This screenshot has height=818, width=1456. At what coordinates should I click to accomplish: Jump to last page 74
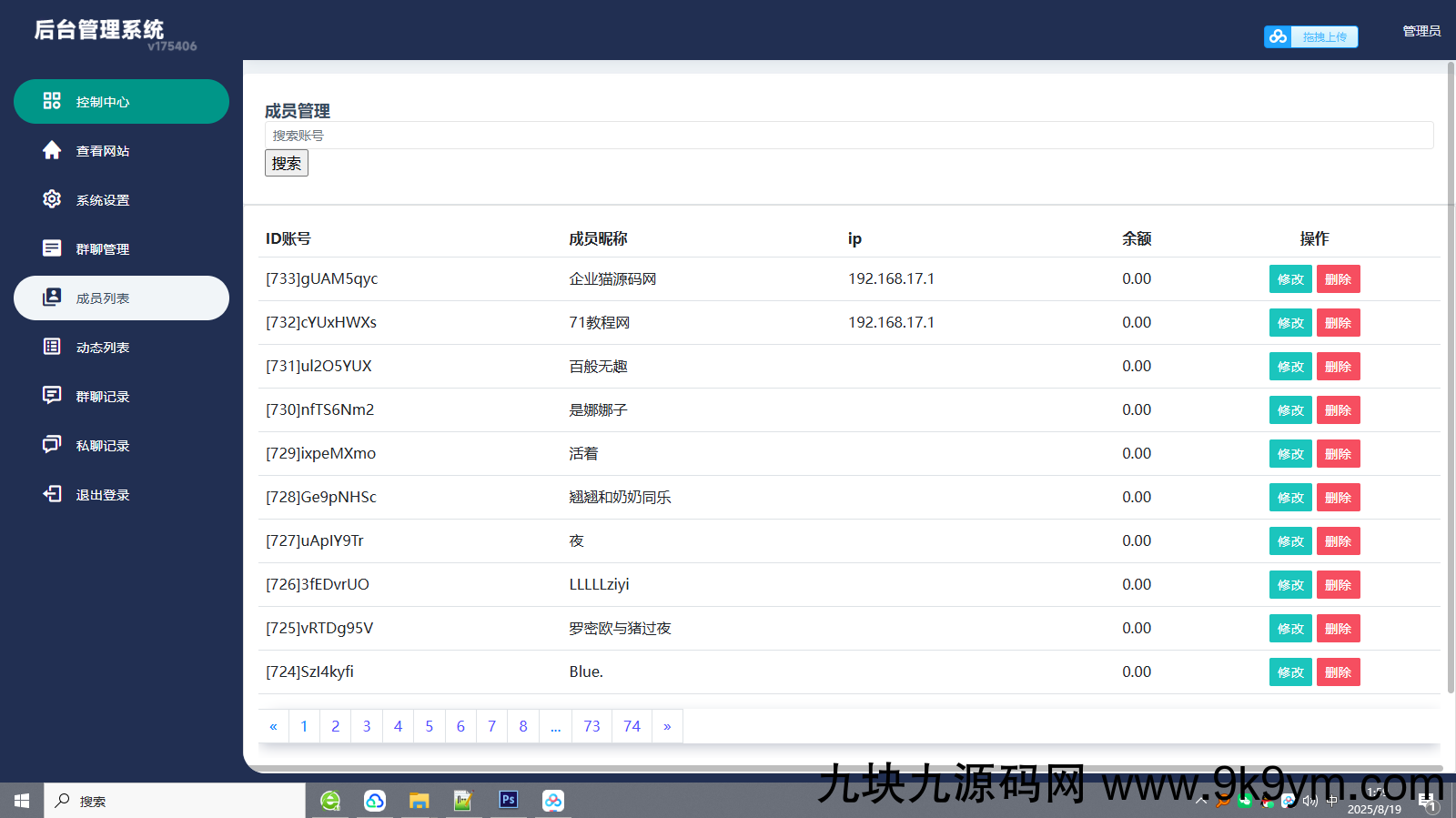click(632, 726)
